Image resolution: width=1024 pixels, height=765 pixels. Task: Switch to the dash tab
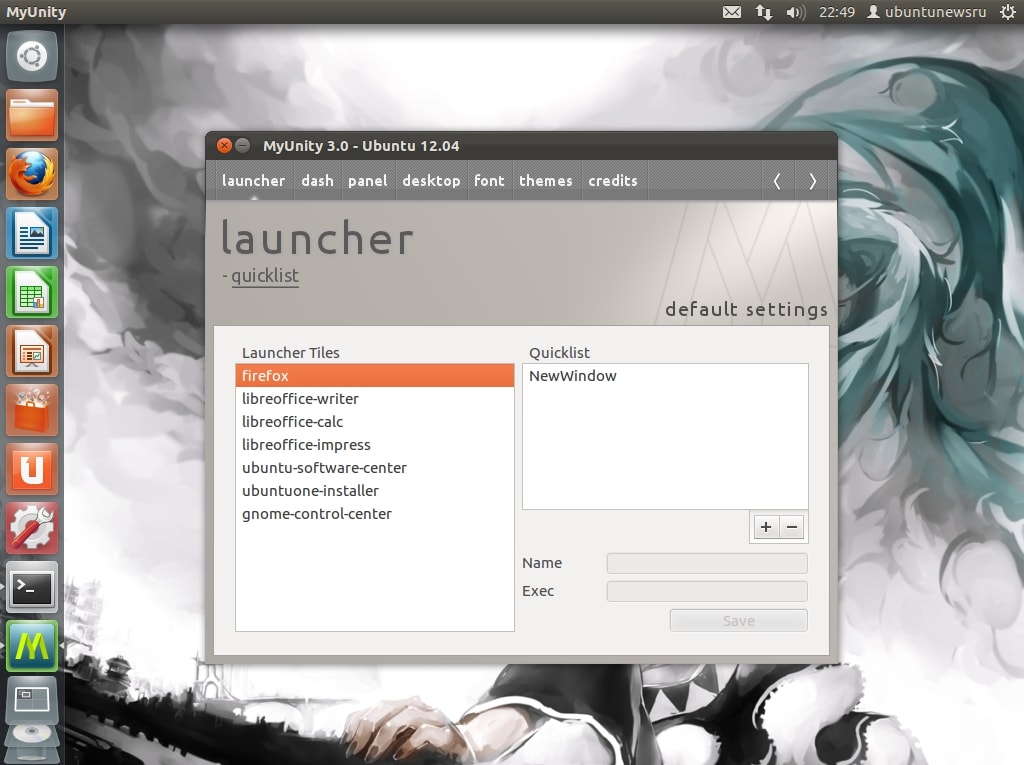317,181
